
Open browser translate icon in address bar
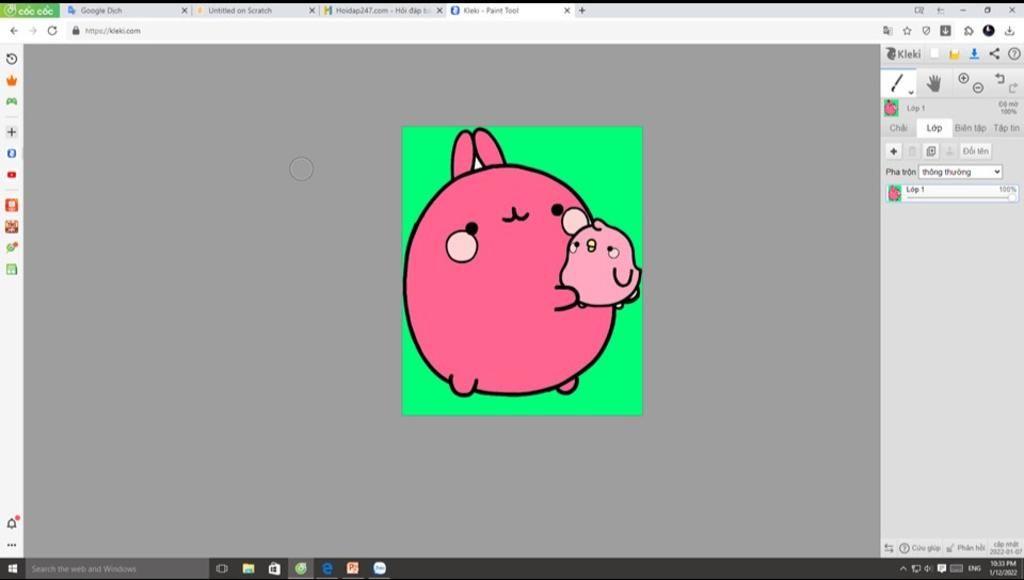(887, 31)
